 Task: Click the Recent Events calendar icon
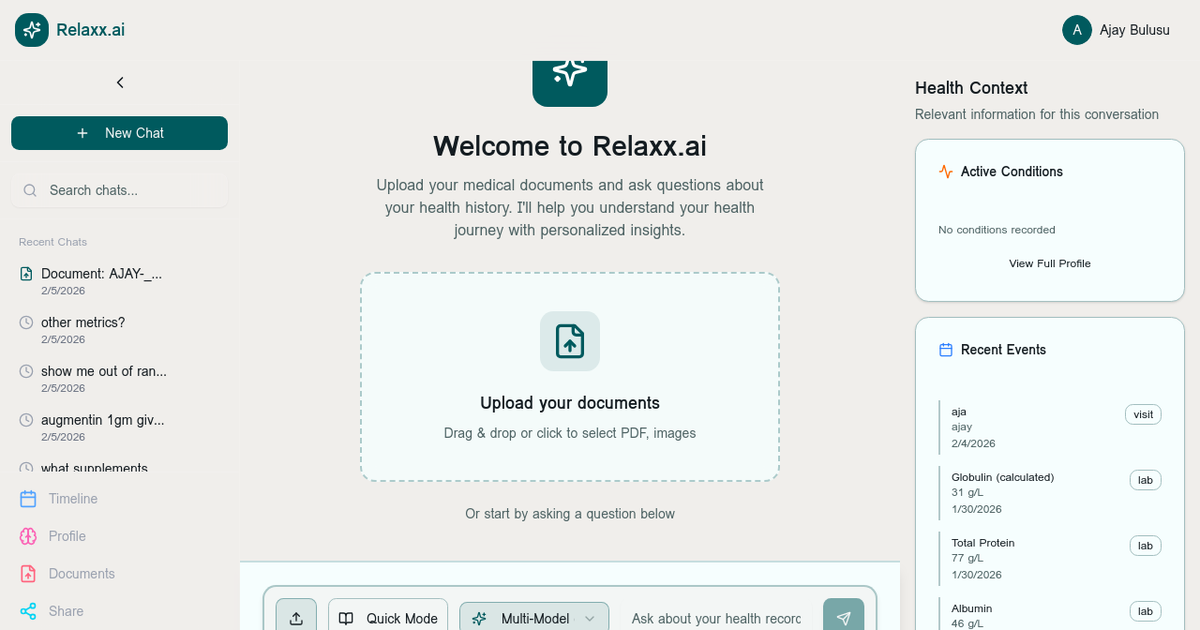[x=944, y=349]
